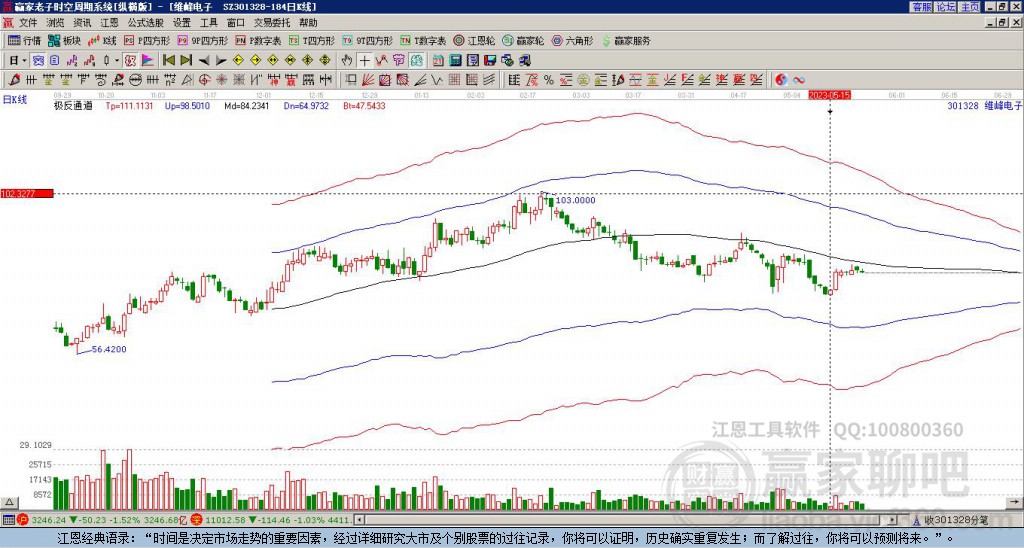The image size is (1024, 548).
Task: Select the red circle target tool
Action: [204, 80]
